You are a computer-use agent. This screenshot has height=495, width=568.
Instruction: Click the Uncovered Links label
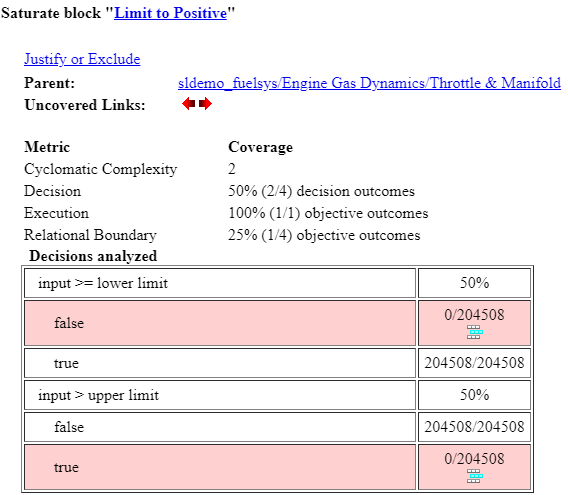(85, 105)
